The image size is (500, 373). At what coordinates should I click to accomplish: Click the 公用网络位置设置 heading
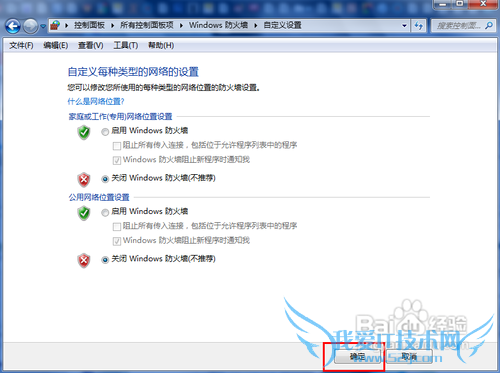[99, 197]
